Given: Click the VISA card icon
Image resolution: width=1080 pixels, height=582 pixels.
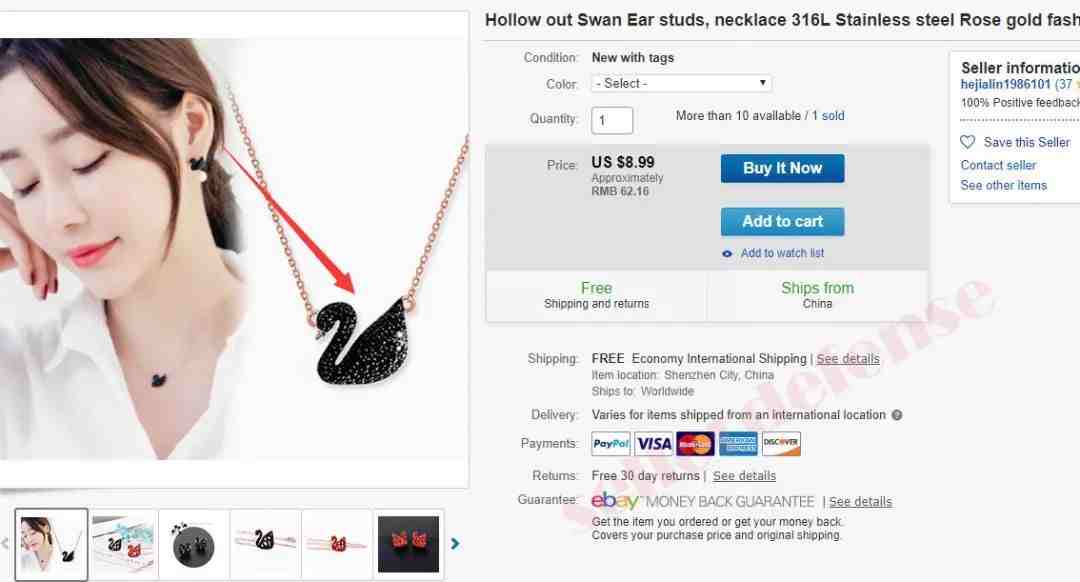Looking at the screenshot, I should 653,444.
